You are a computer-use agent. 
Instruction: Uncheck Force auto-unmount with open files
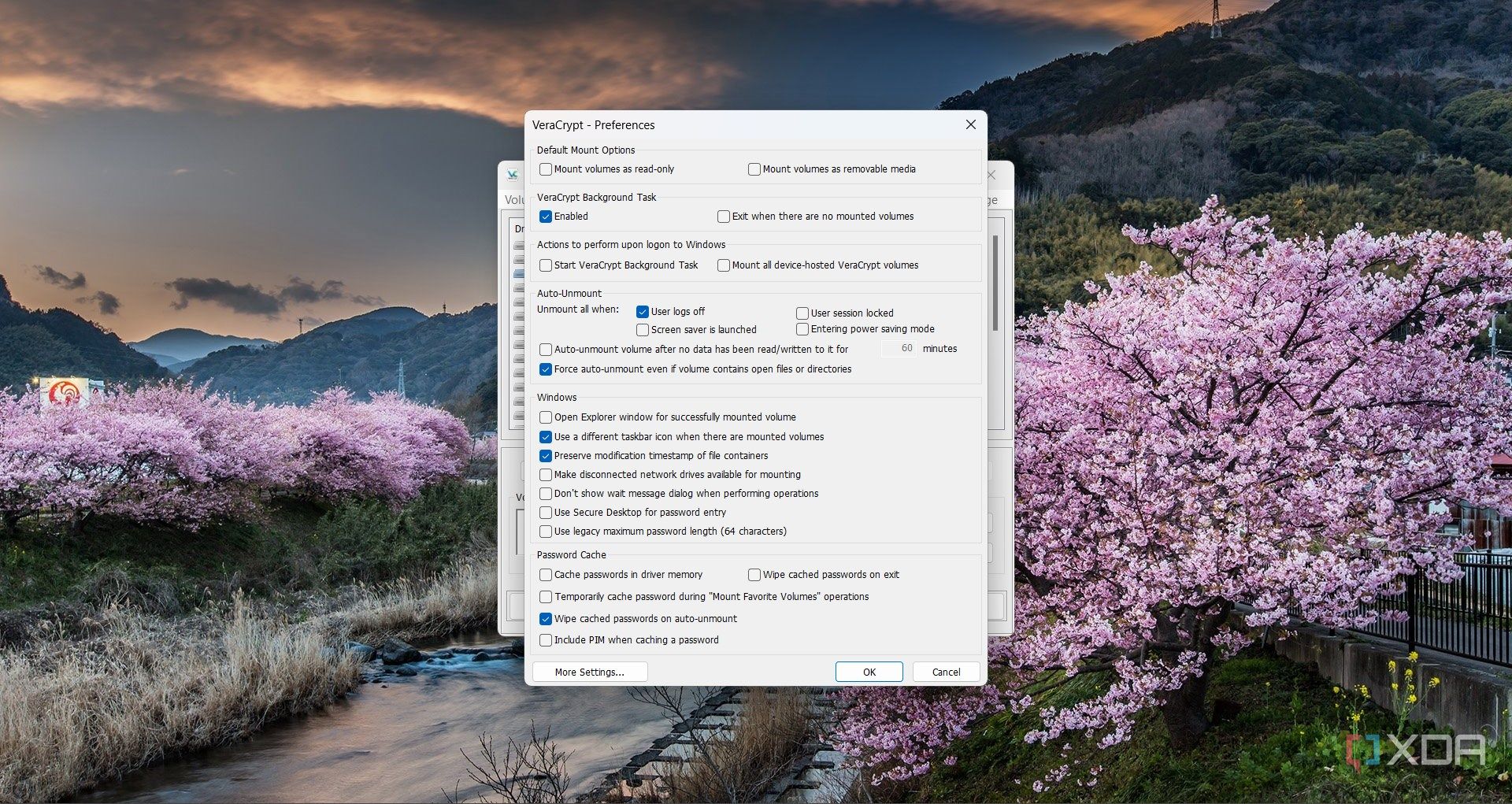[546, 369]
